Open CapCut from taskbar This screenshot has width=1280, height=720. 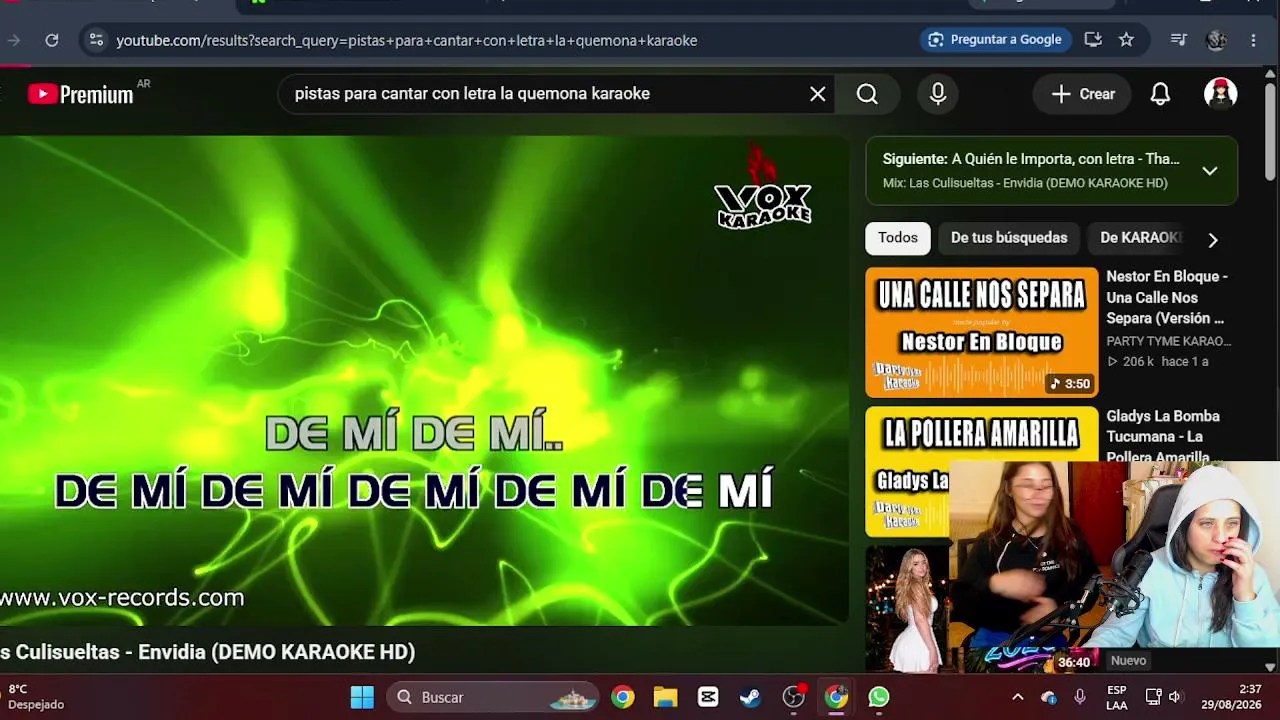[x=708, y=697]
